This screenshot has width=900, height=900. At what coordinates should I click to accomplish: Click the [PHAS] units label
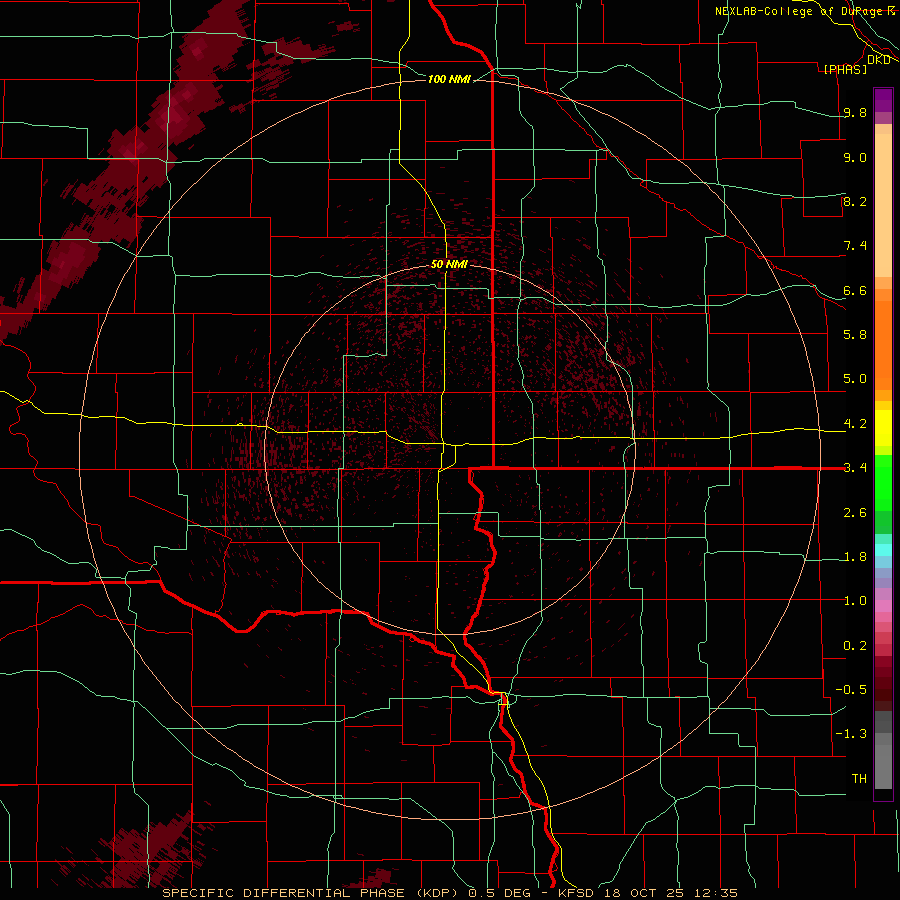tap(845, 69)
